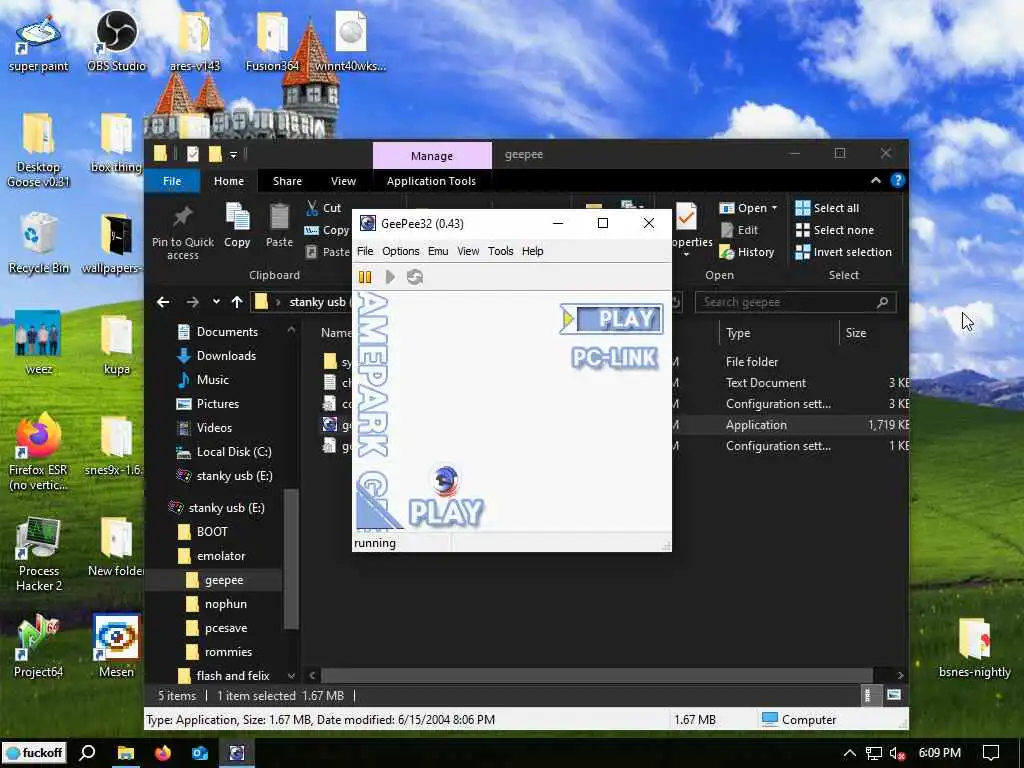Select Documents in the navigation pane
This screenshot has width=1024, height=768.
coord(227,332)
